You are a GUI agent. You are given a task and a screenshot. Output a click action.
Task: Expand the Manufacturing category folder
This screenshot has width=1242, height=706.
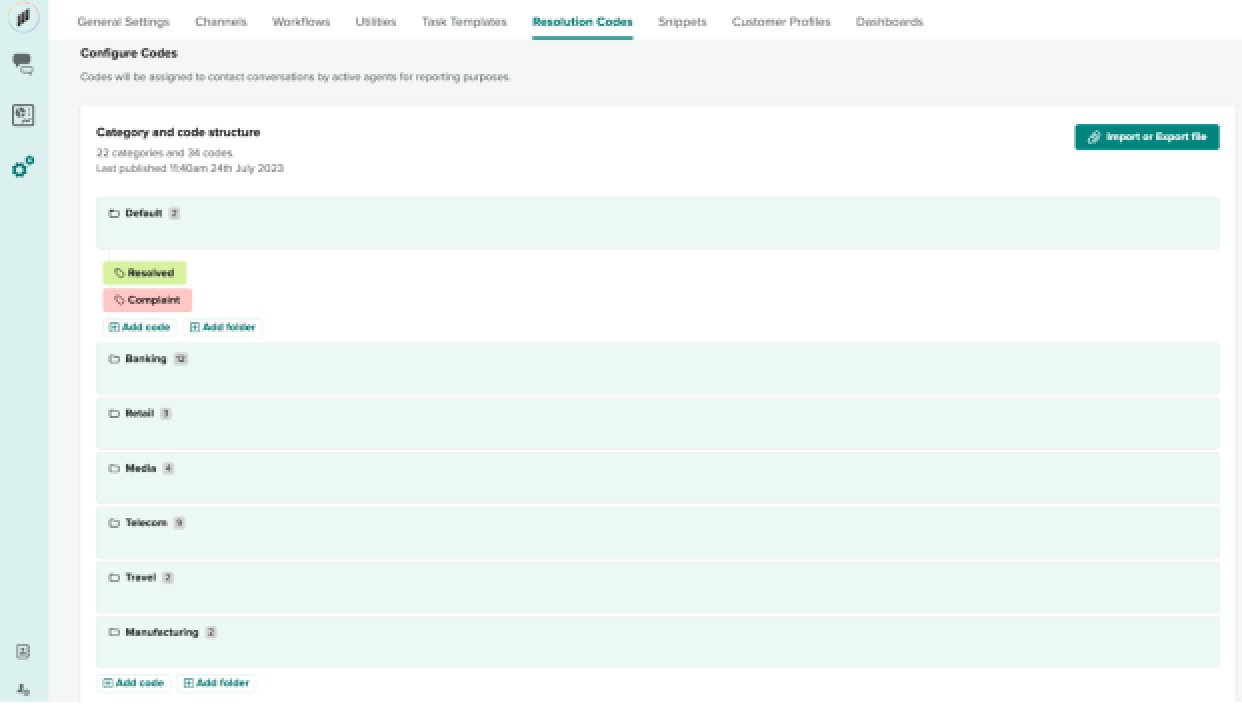(x=160, y=632)
